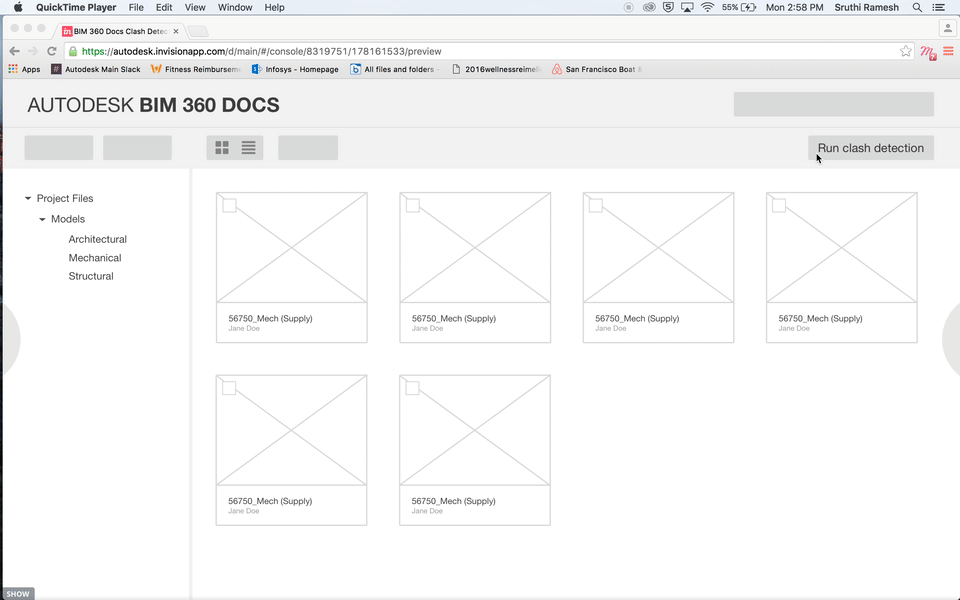
Task: Open All files and folders bookmark
Action: (x=396, y=69)
